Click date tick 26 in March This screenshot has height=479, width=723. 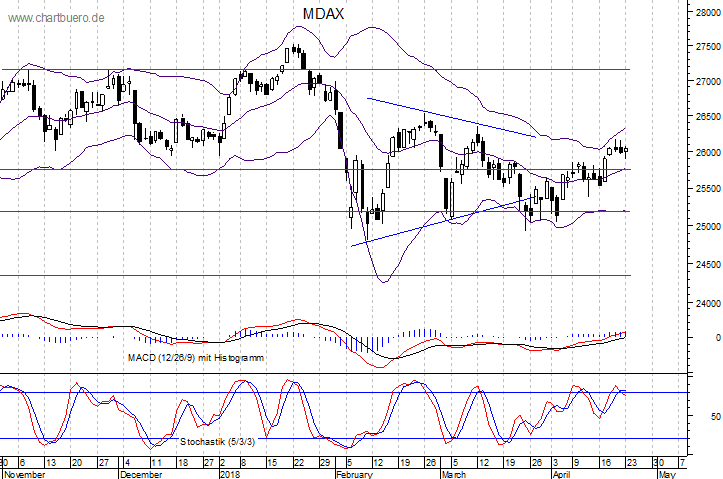coord(536,463)
